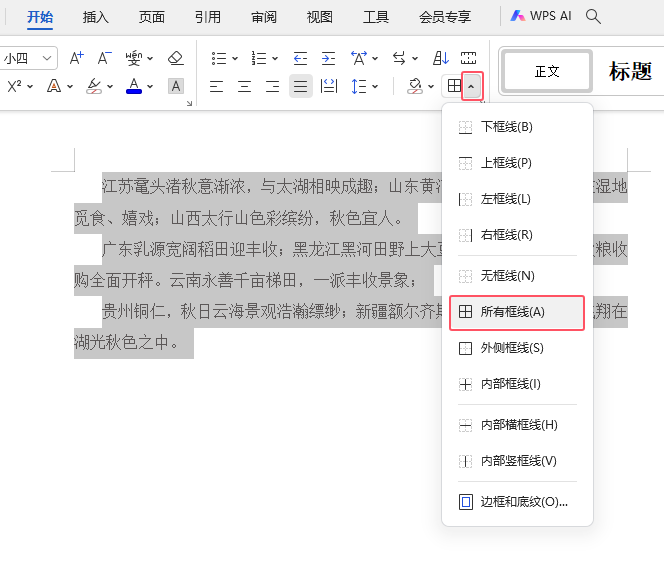
Task: Click the increase indent icon
Action: (x=328, y=58)
